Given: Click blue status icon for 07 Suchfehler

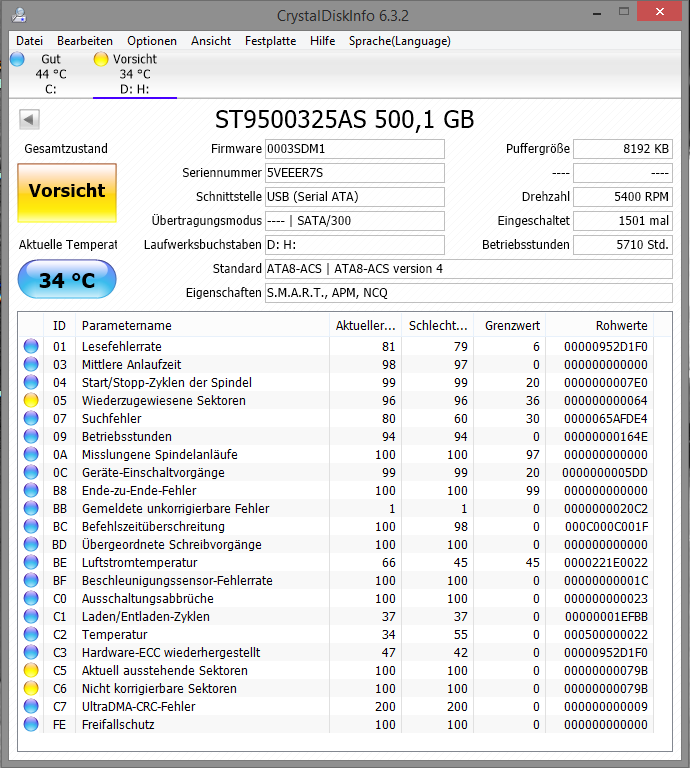Looking at the screenshot, I should pyautogui.click(x=31, y=418).
